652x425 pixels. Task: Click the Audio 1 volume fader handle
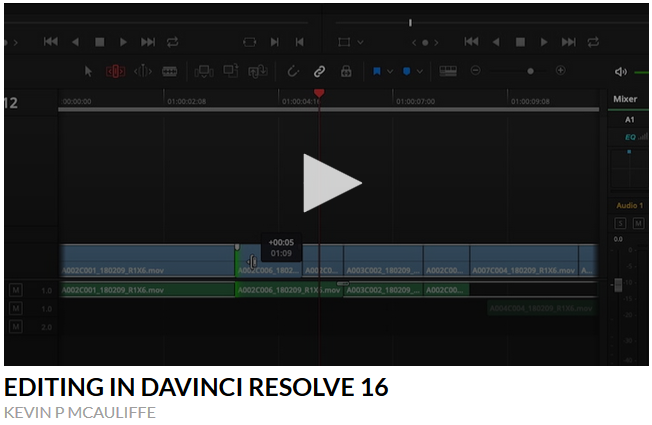[618, 285]
